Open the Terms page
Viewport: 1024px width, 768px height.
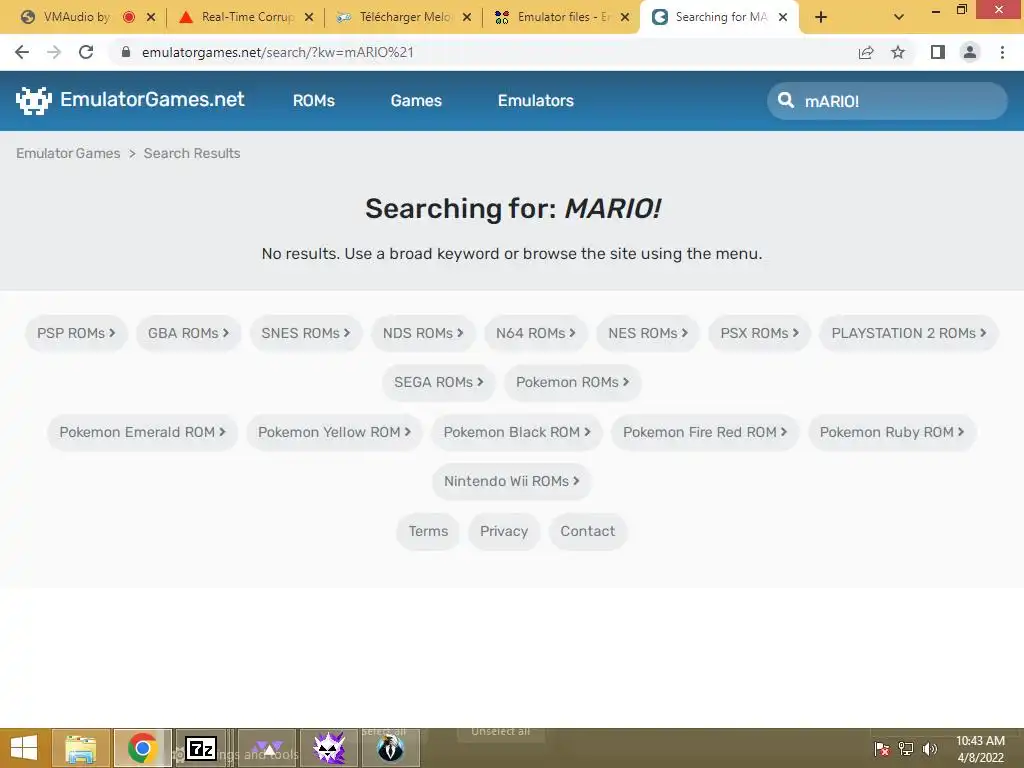tap(428, 532)
